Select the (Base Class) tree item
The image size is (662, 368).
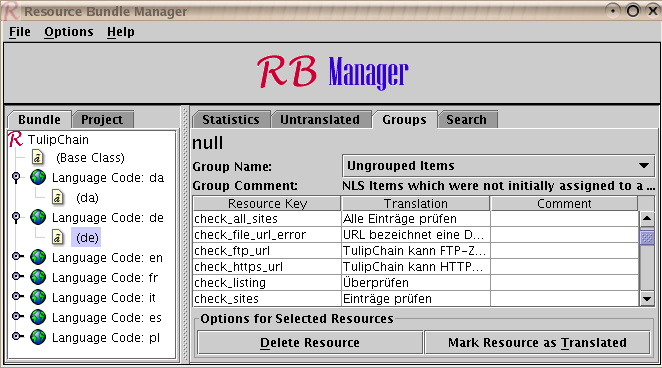point(90,158)
